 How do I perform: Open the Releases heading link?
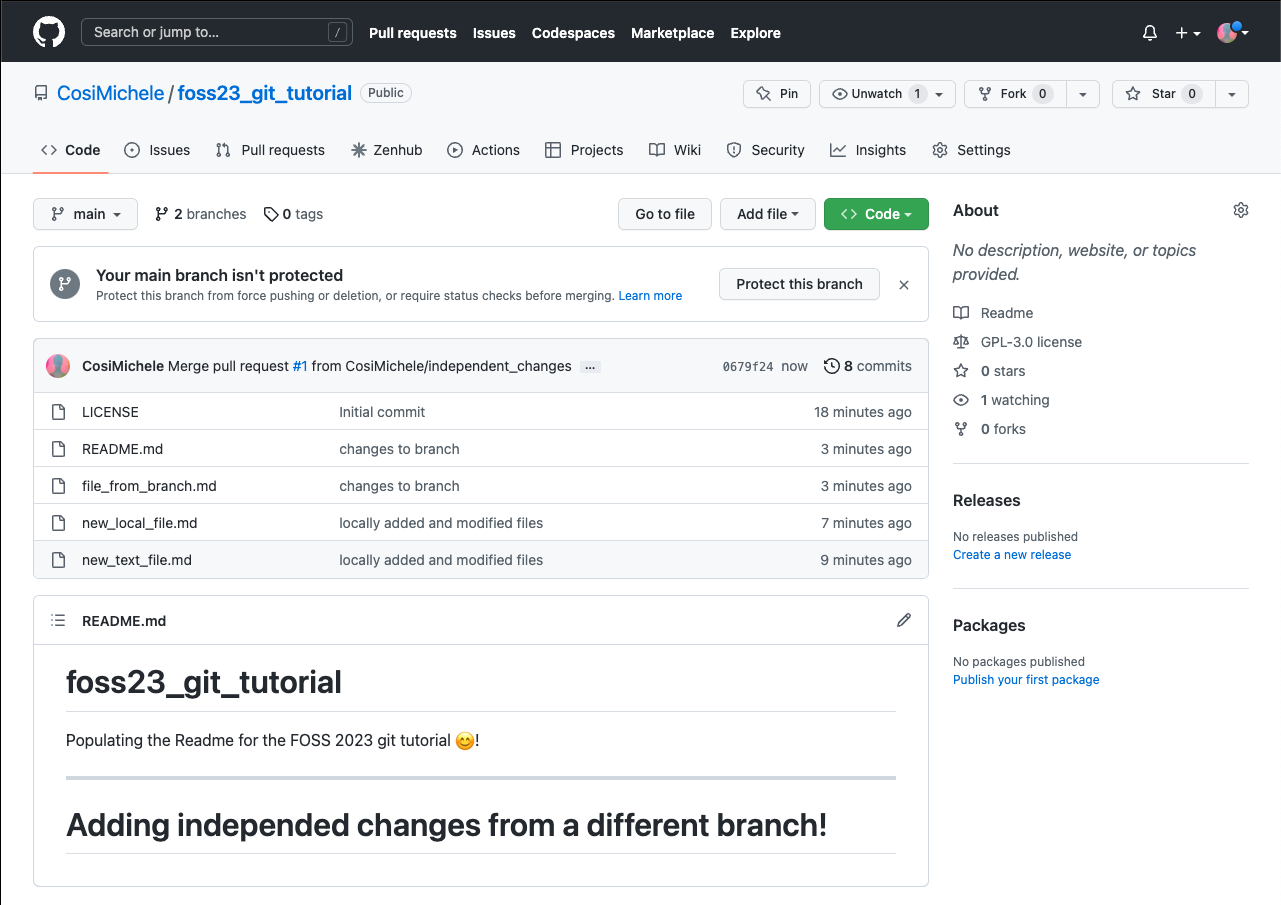pos(987,500)
